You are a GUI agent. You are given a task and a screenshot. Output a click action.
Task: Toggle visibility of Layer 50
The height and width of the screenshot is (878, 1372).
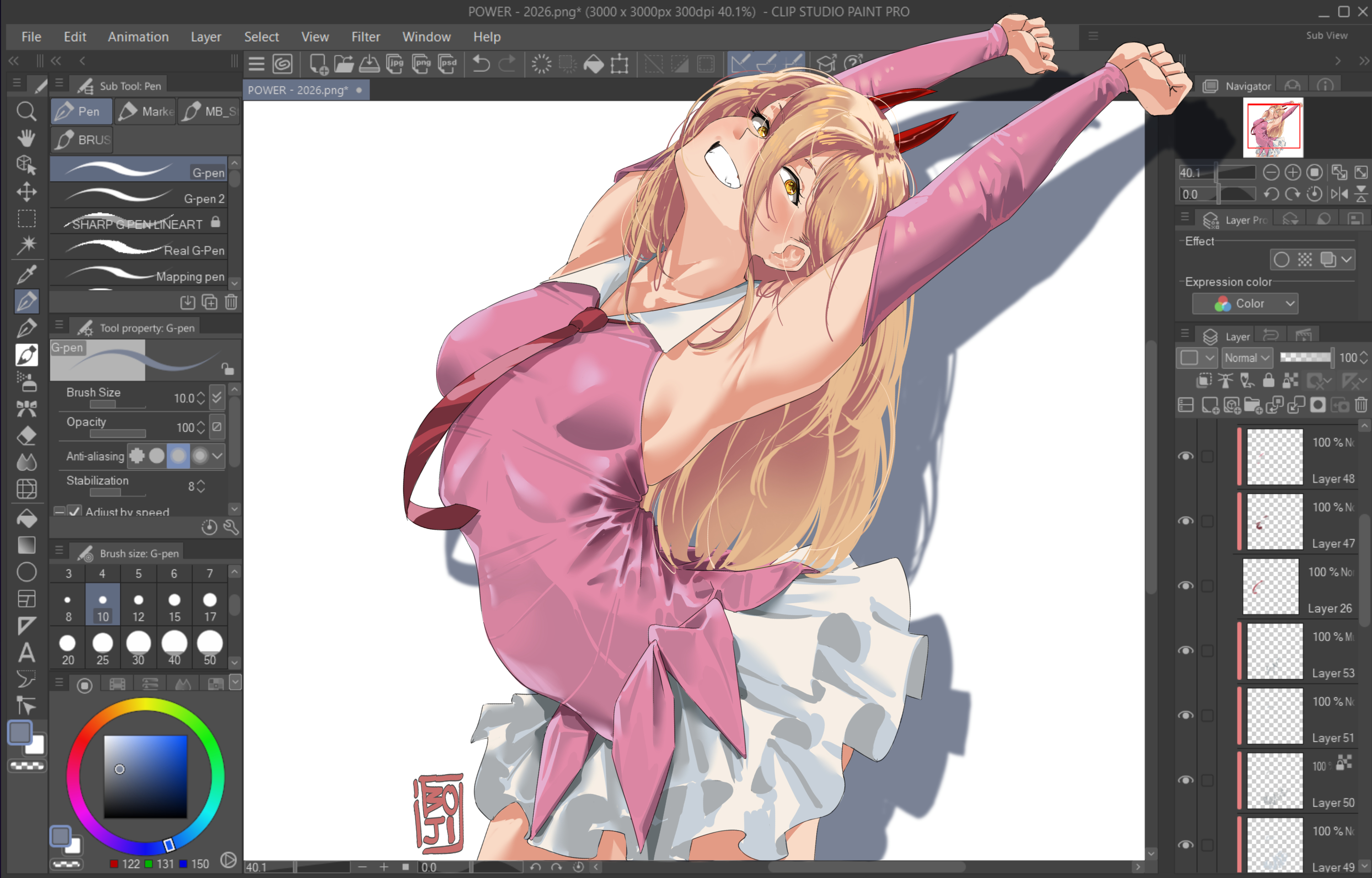point(1186,780)
